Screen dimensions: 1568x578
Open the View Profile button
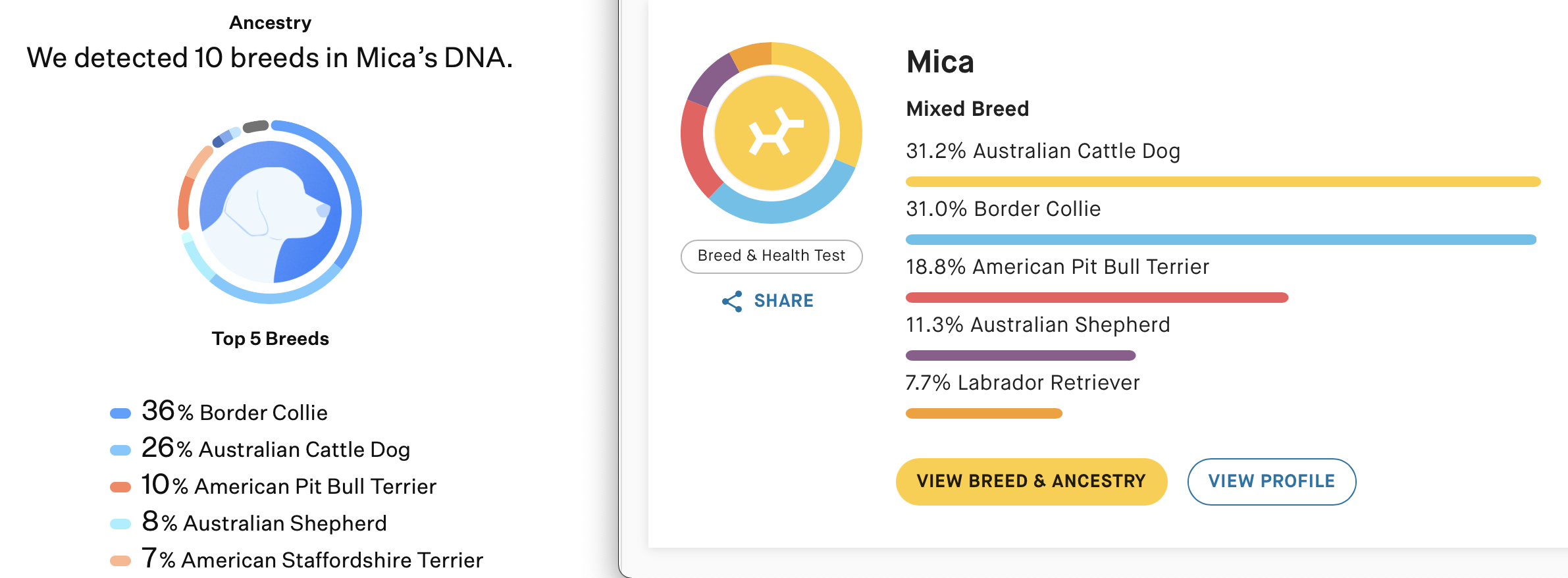coord(1272,482)
